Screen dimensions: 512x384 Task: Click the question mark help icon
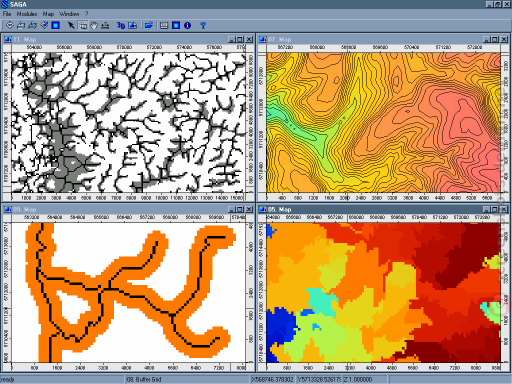click(203, 25)
